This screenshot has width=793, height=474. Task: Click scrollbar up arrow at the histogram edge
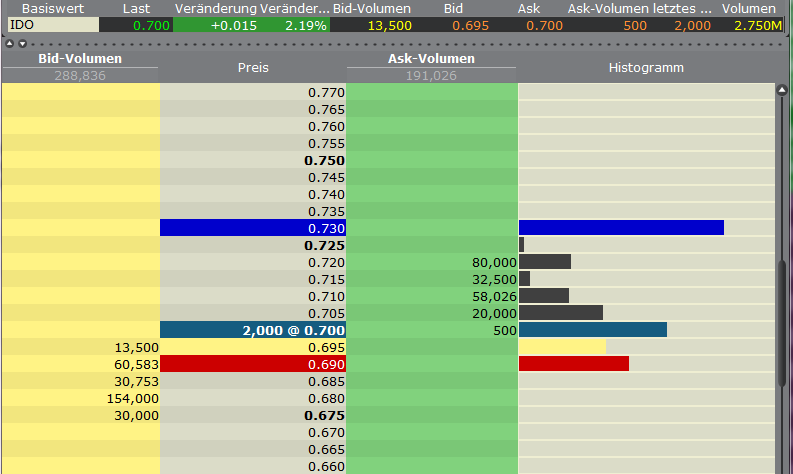click(782, 90)
